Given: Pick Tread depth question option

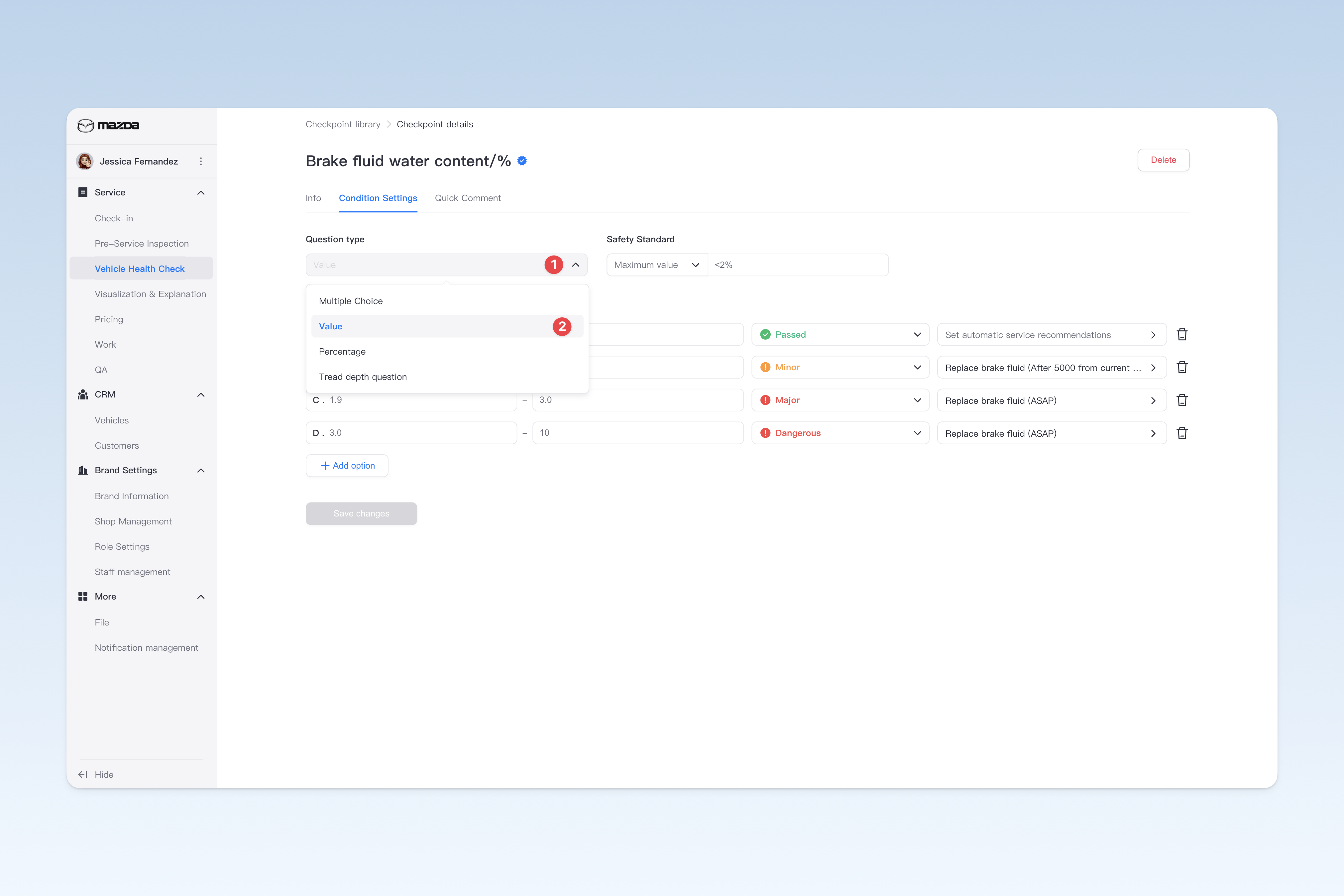Looking at the screenshot, I should point(447,377).
